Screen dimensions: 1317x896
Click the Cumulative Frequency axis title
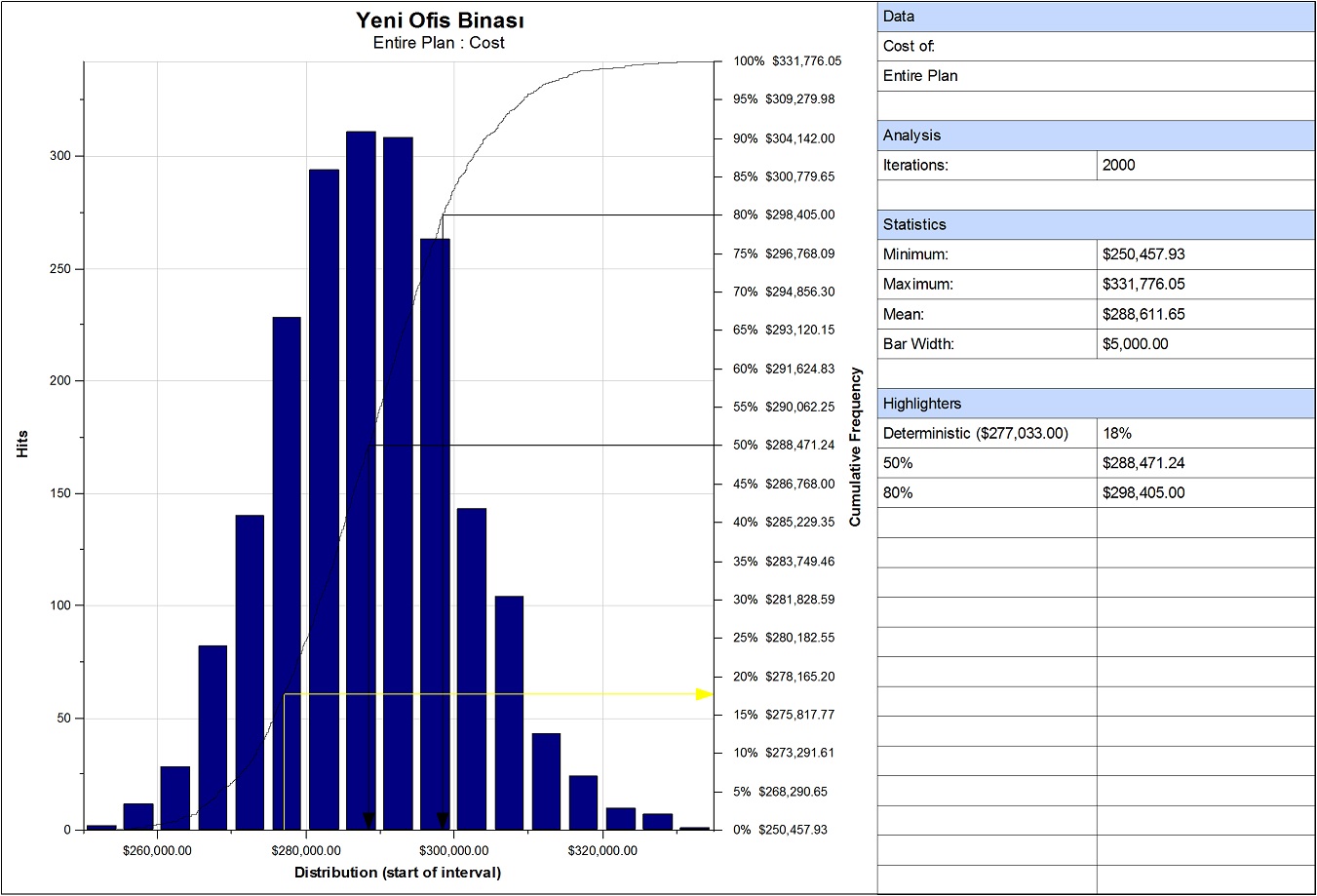click(x=856, y=447)
